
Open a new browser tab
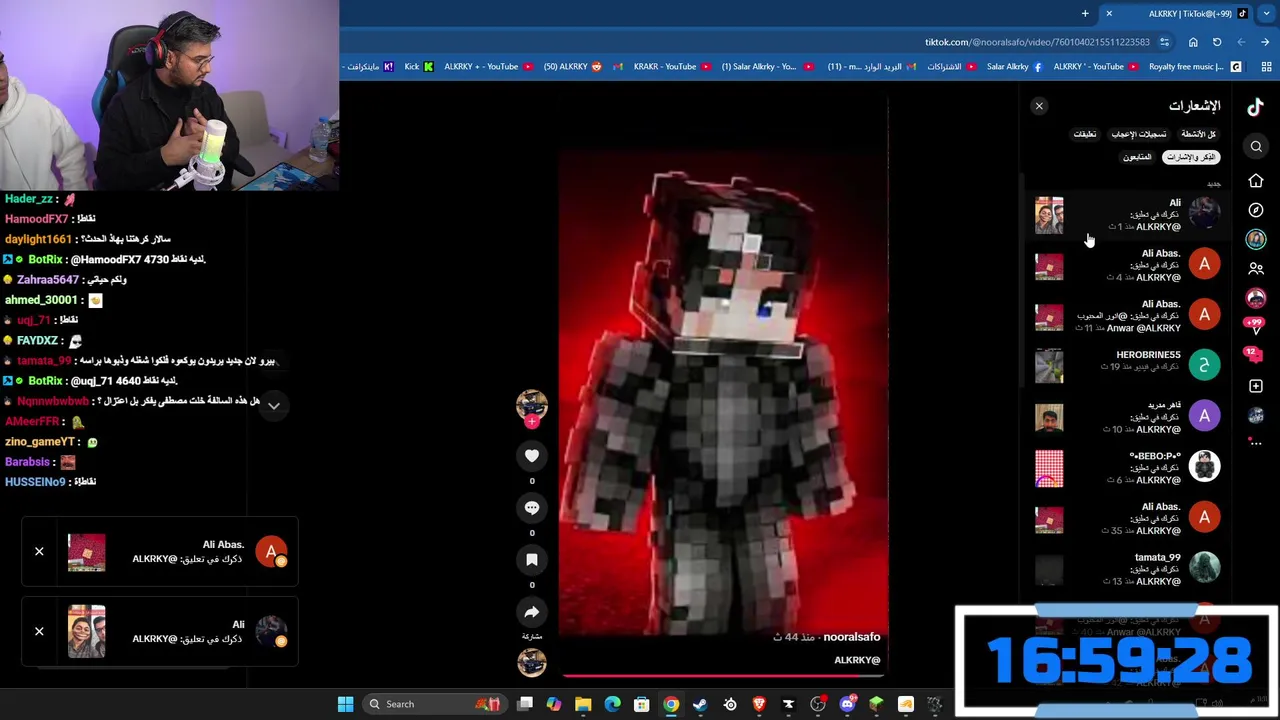click(1085, 13)
